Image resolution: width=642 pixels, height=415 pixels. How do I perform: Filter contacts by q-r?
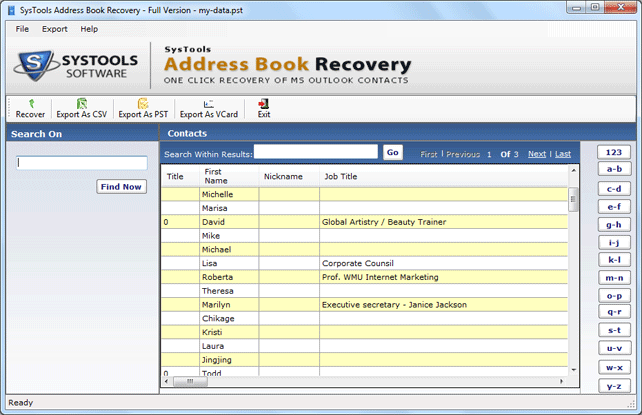614,311
